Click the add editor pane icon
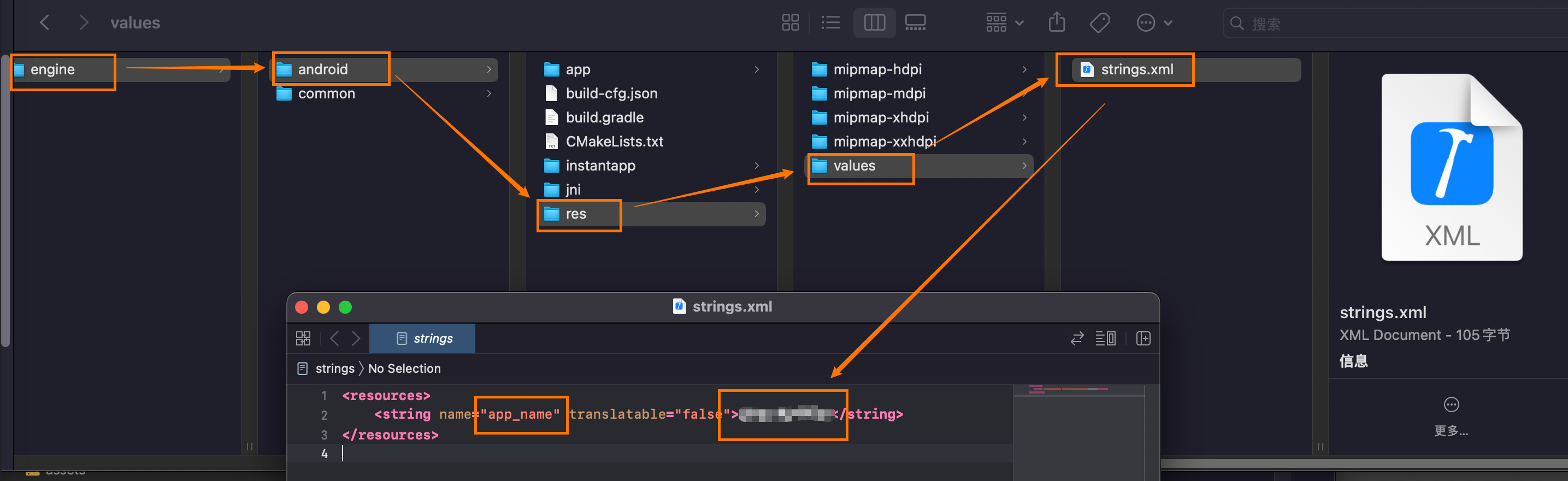The width and height of the screenshot is (1568, 481). coord(1143,338)
